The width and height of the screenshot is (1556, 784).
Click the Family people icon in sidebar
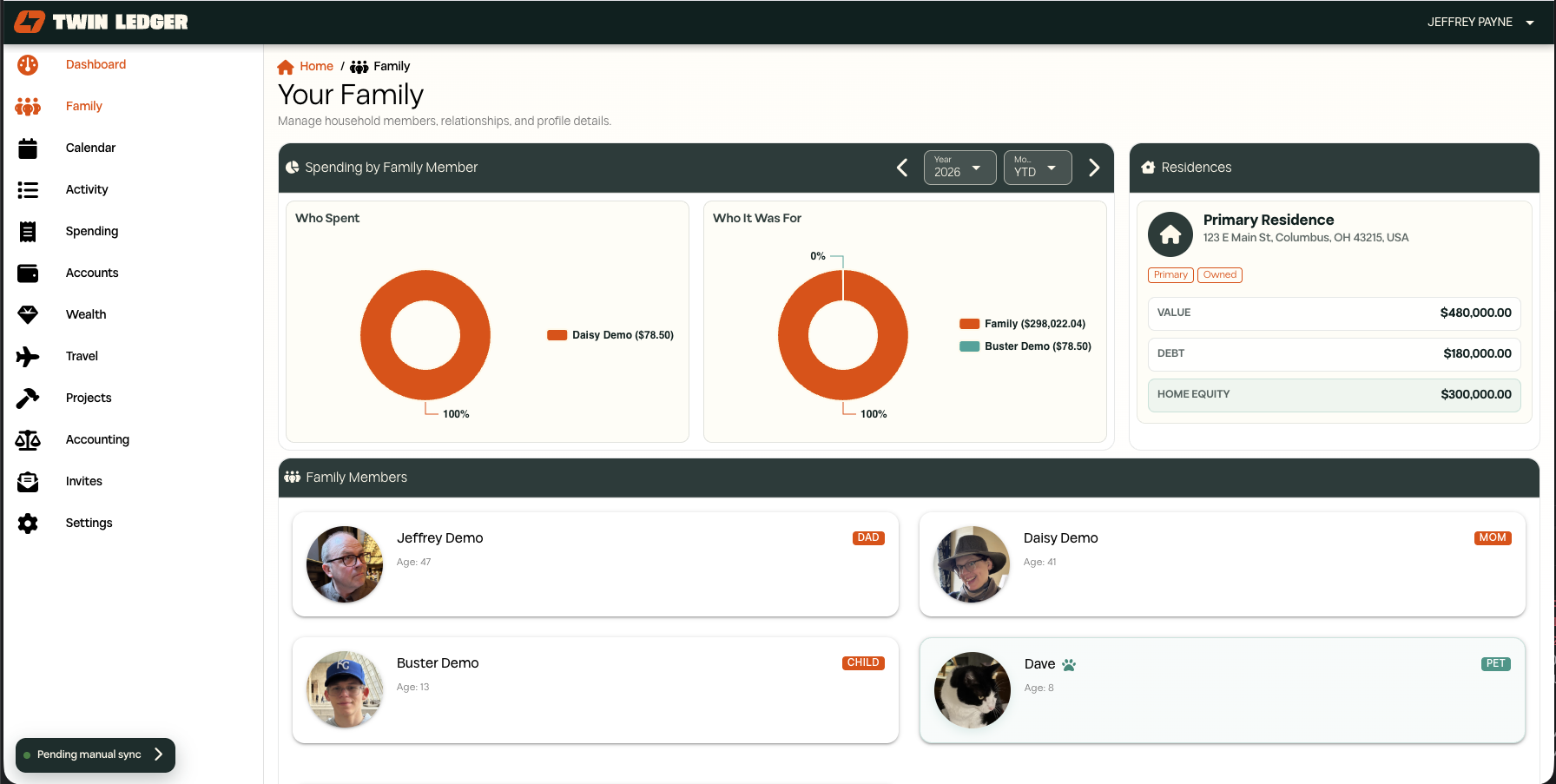tap(28, 106)
